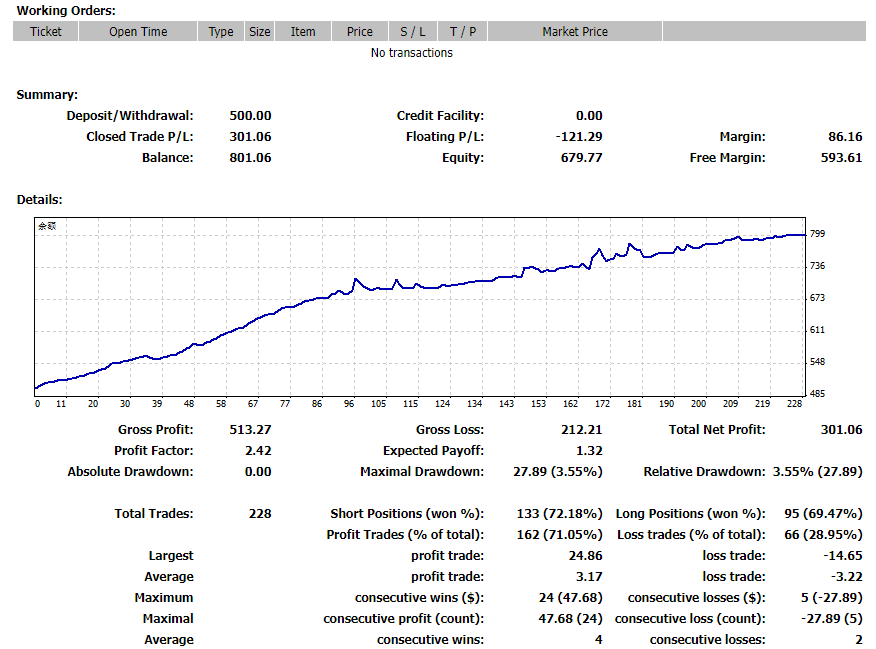Click the 96 x-axis label
This screenshot has height=649, width=876.
coord(349,404)
